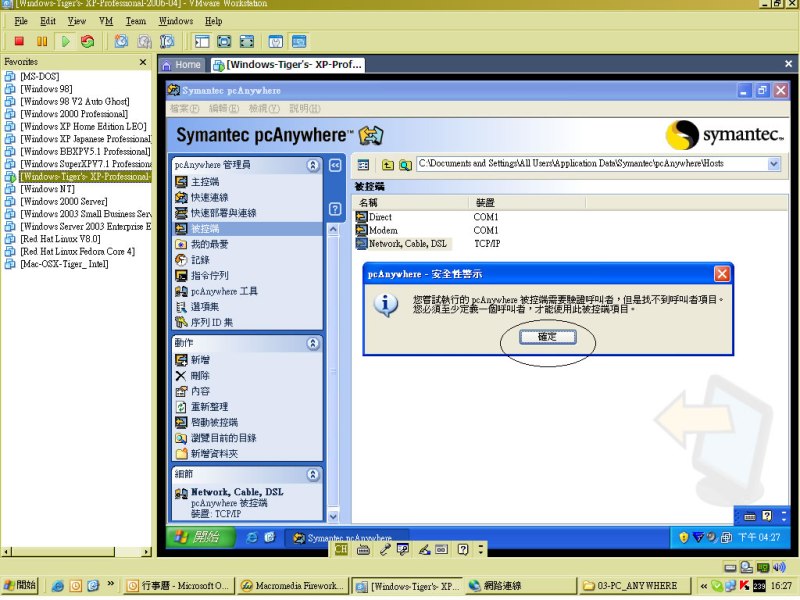This screenshot has width=800, height=600.
Task: Hide the pcAnywhere left navigation pane
Action: (x=335, y=165)
